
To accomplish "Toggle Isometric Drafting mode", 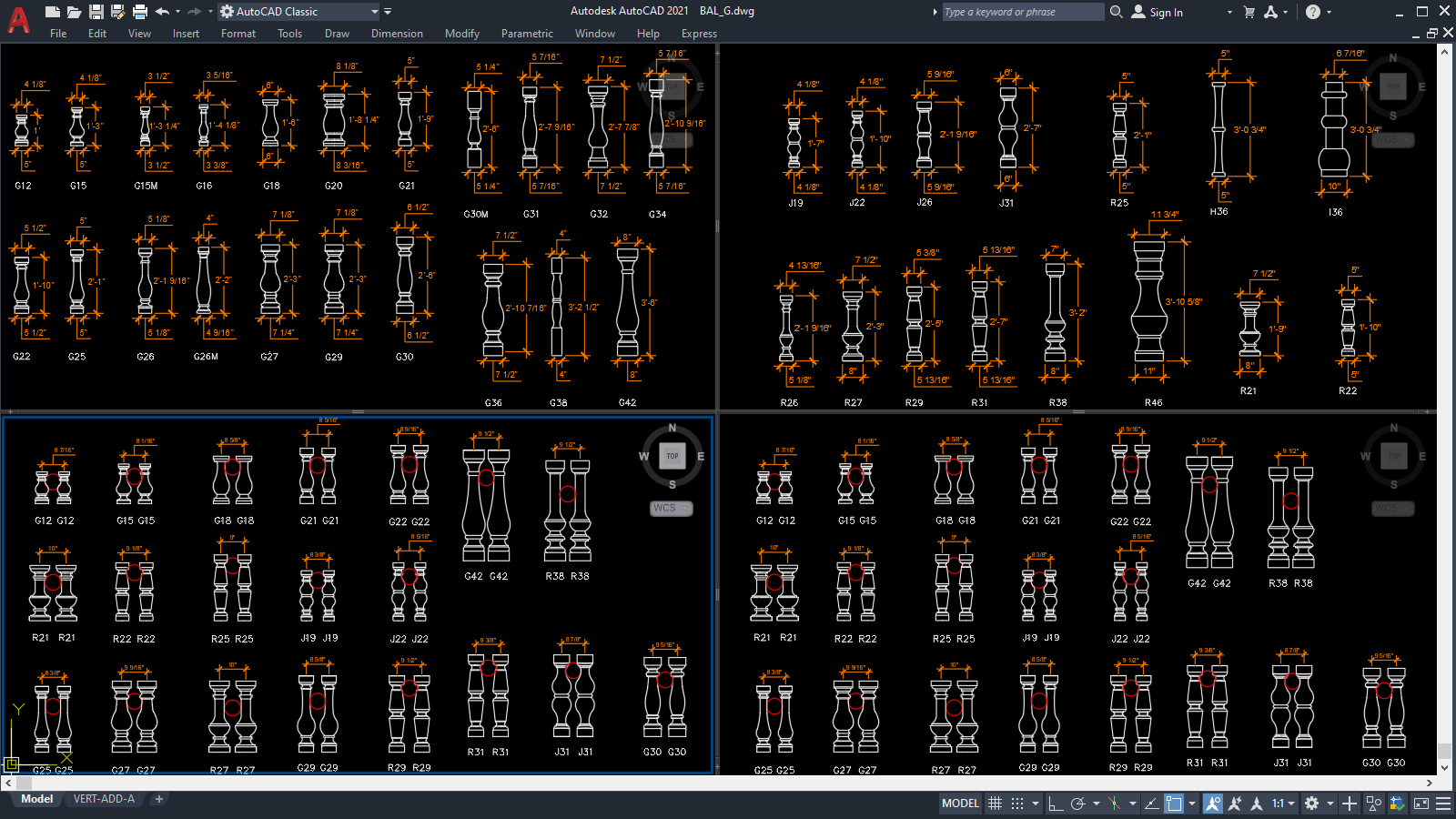I will [x=1114, y=804].
